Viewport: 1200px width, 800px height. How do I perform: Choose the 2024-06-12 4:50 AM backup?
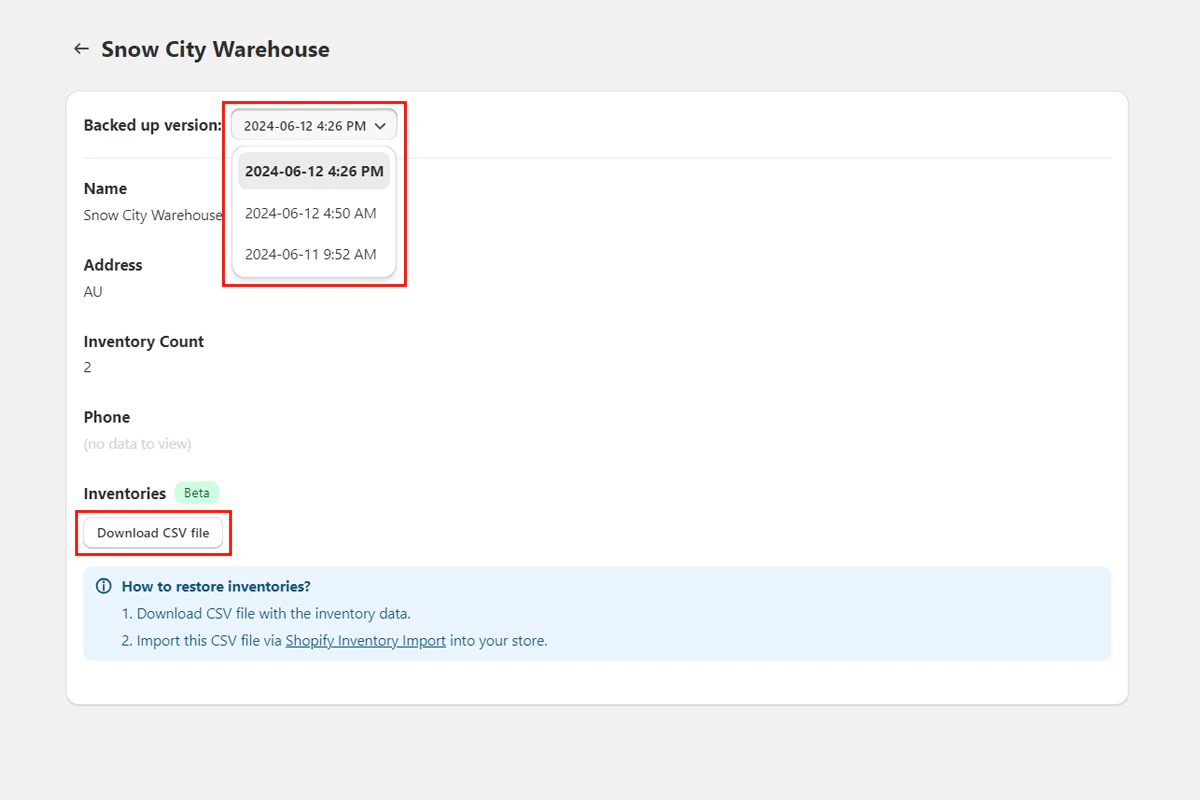tap(311, 212)
